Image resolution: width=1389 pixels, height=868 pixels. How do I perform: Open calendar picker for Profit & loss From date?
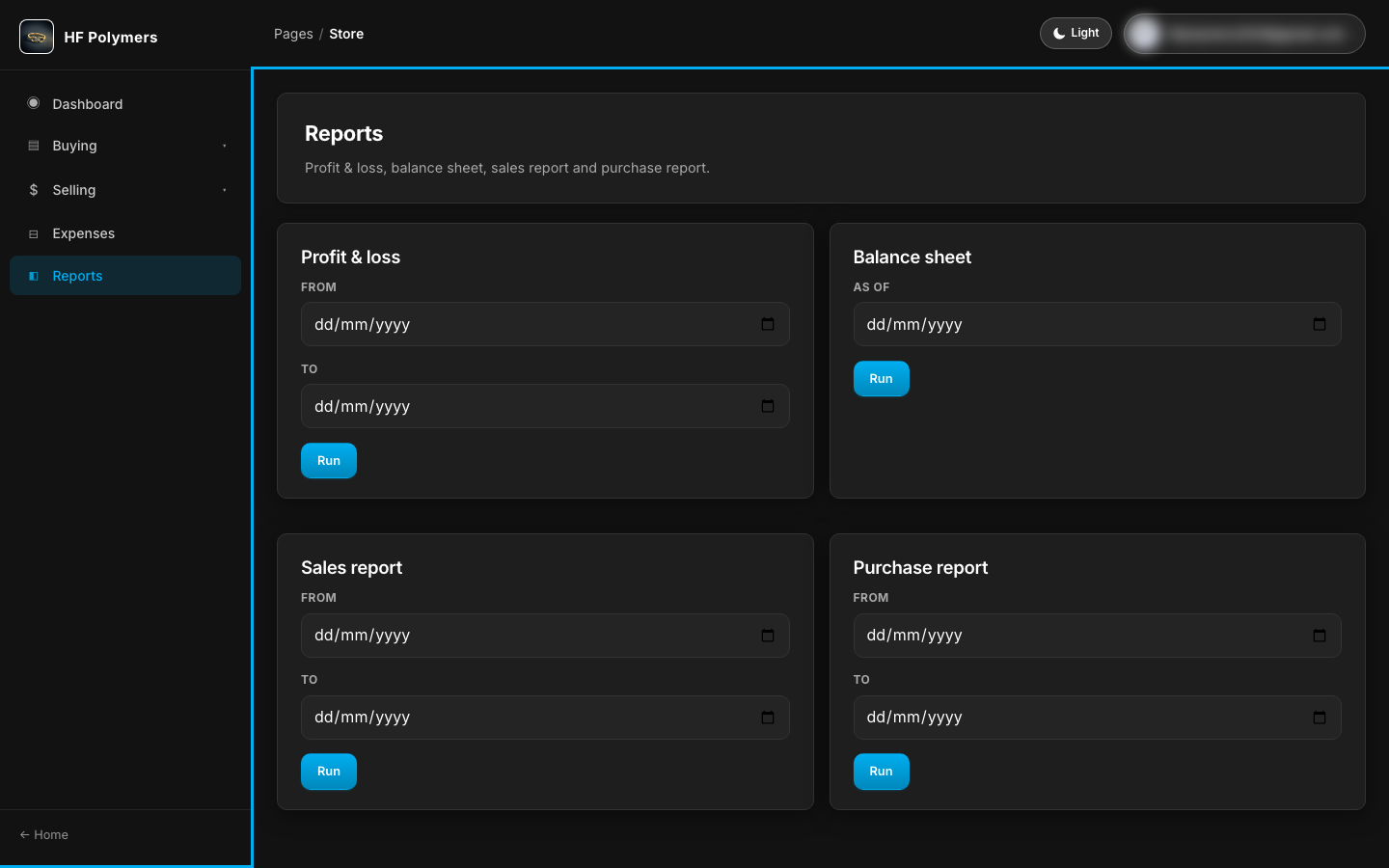tap(768, 324)
